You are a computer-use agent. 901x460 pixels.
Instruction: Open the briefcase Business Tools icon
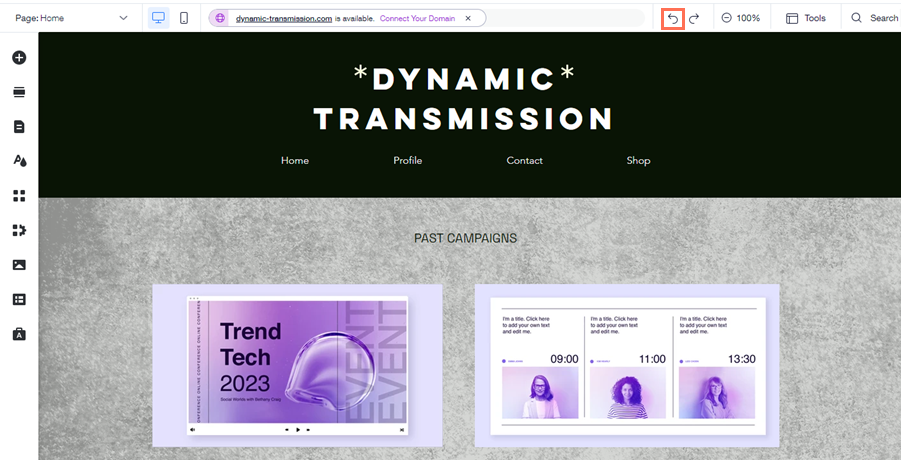[x=20, y=334]
